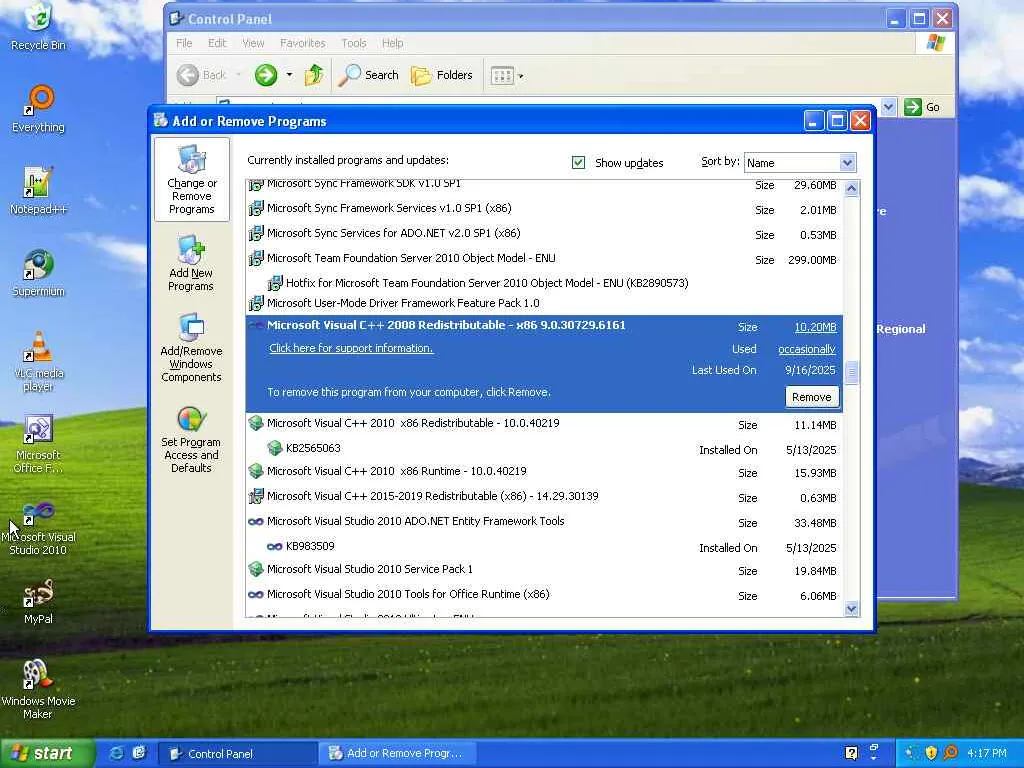This screenshot has width=1024, height=768.
Task: Click the Forward arrow in Control Panel toolbar
Action: tap(266, 75)
